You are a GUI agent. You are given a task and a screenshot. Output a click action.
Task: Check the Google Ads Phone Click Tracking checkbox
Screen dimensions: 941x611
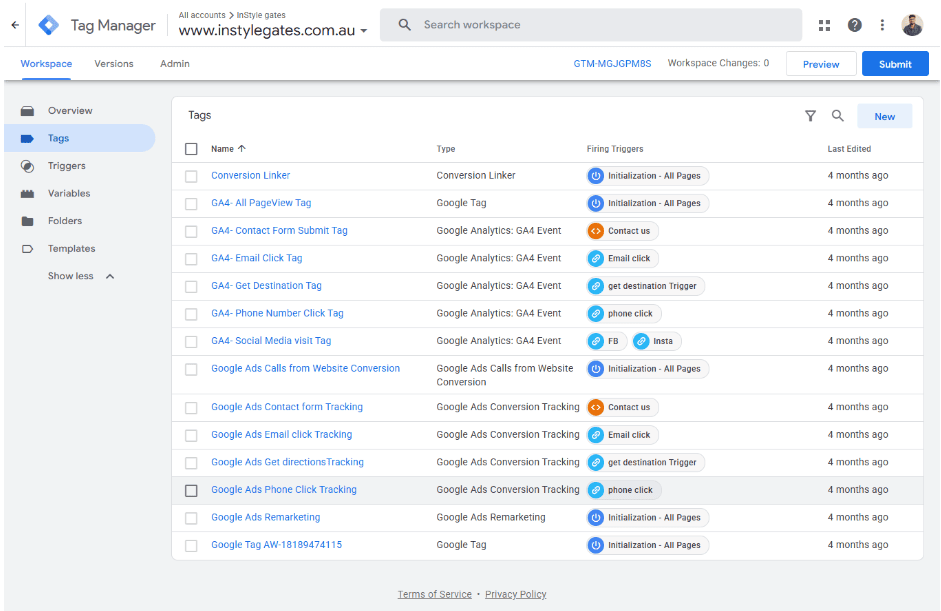coord(191,491)
